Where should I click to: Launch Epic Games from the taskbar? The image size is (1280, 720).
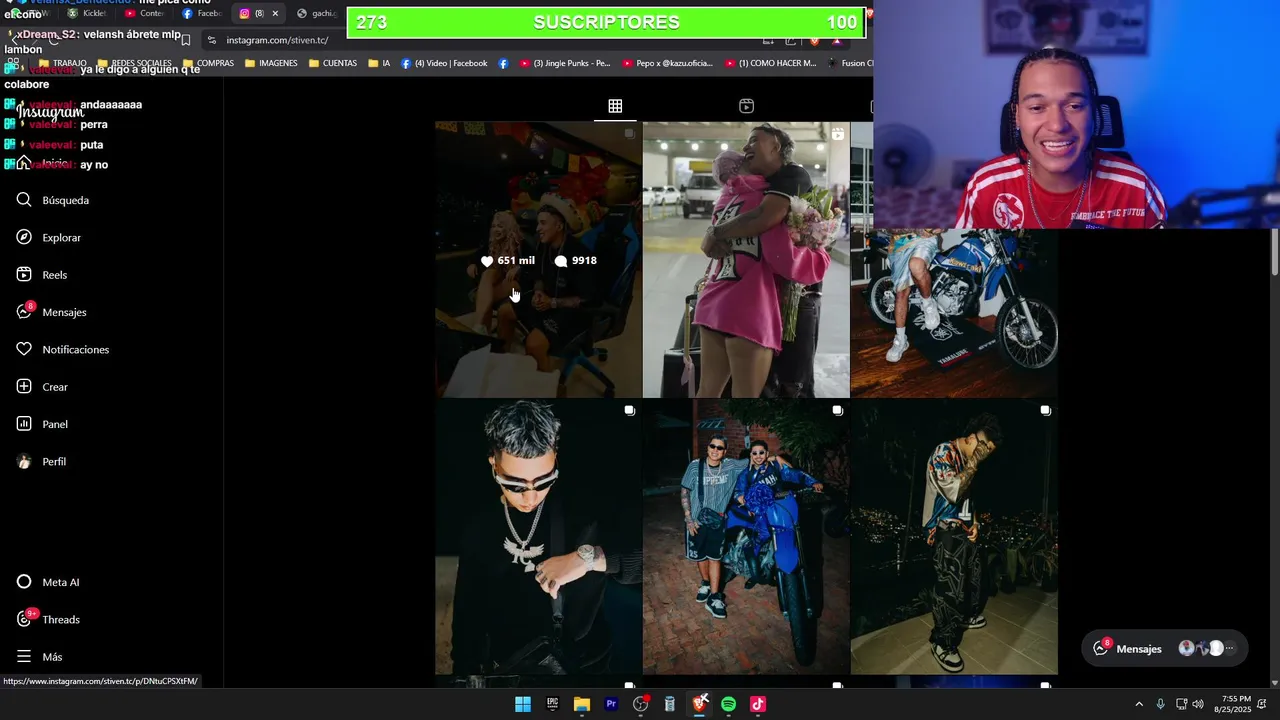pyautogui.click(x=552, y=704)
